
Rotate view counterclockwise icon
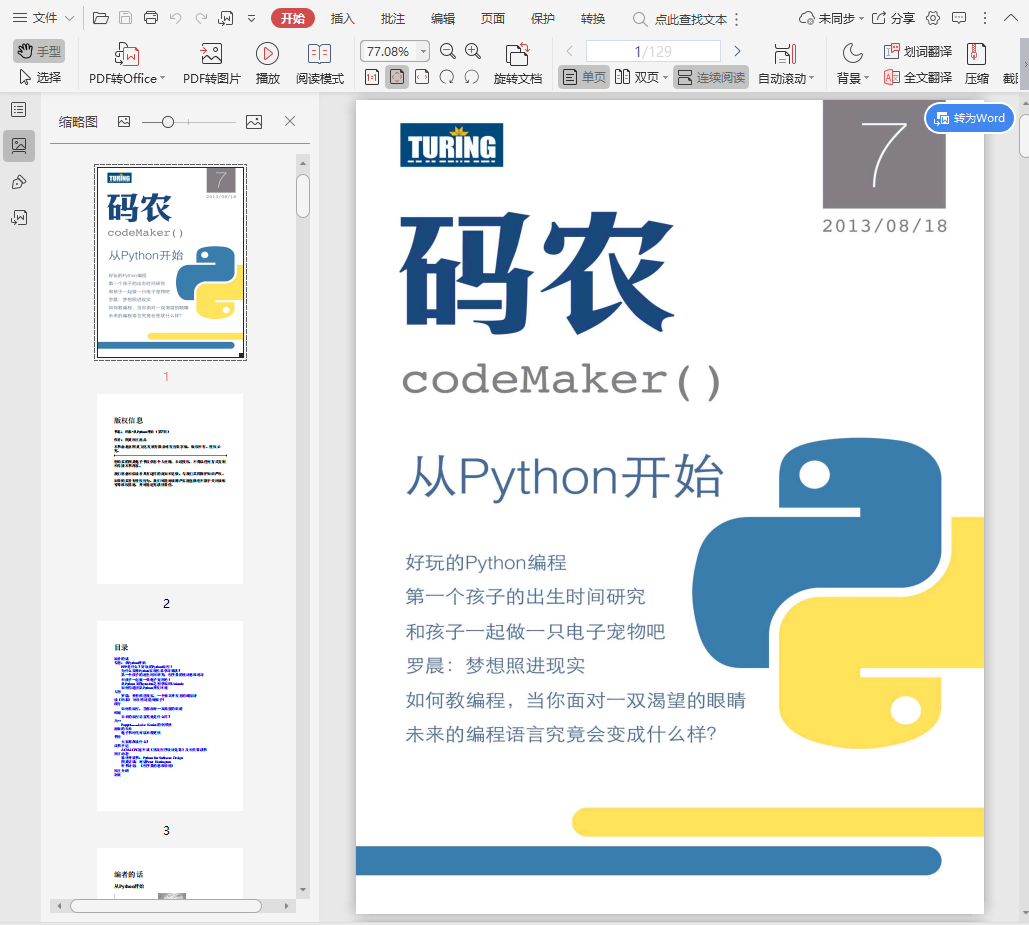(471, 77)
